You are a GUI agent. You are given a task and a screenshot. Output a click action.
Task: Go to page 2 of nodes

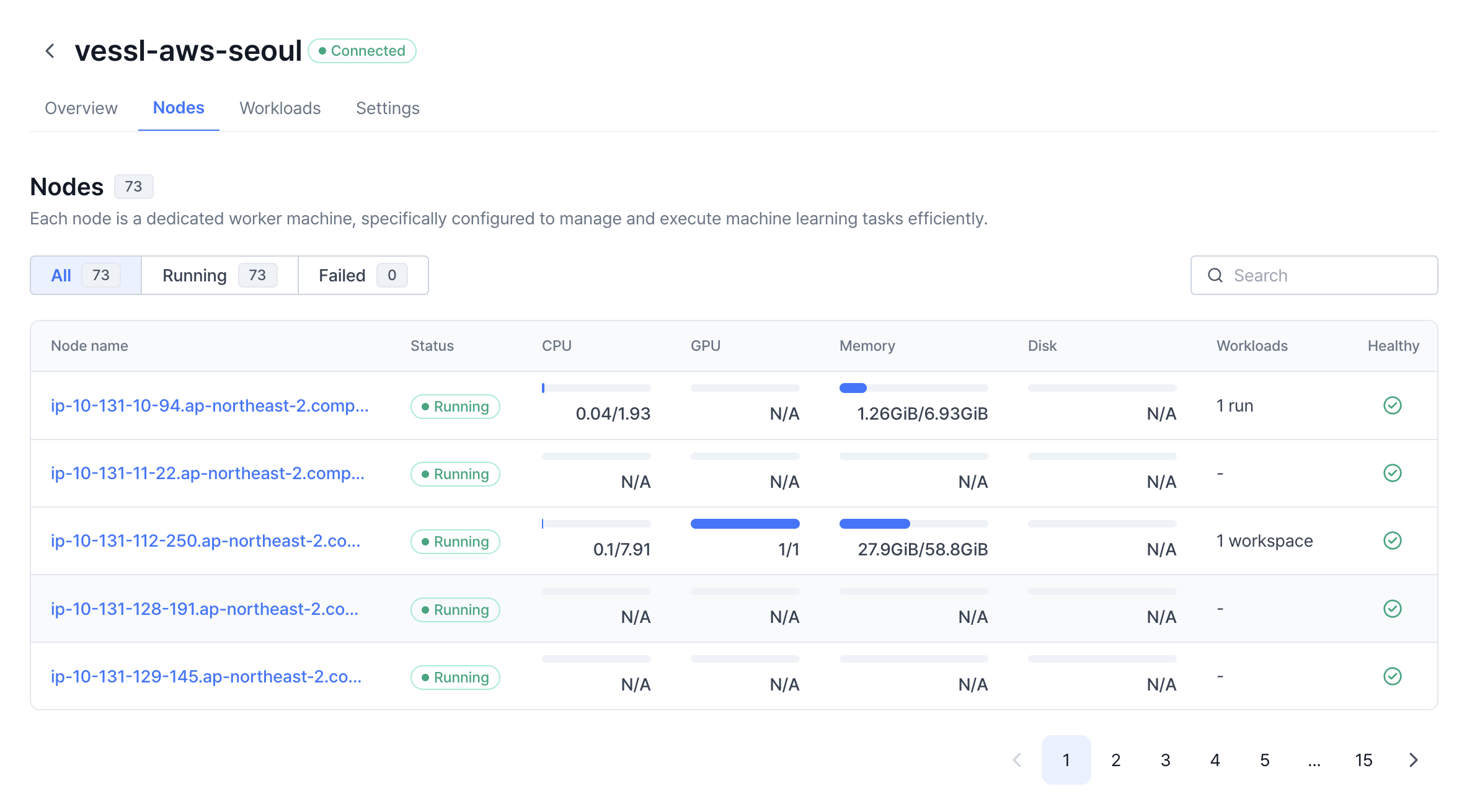tap(1115, 760)
